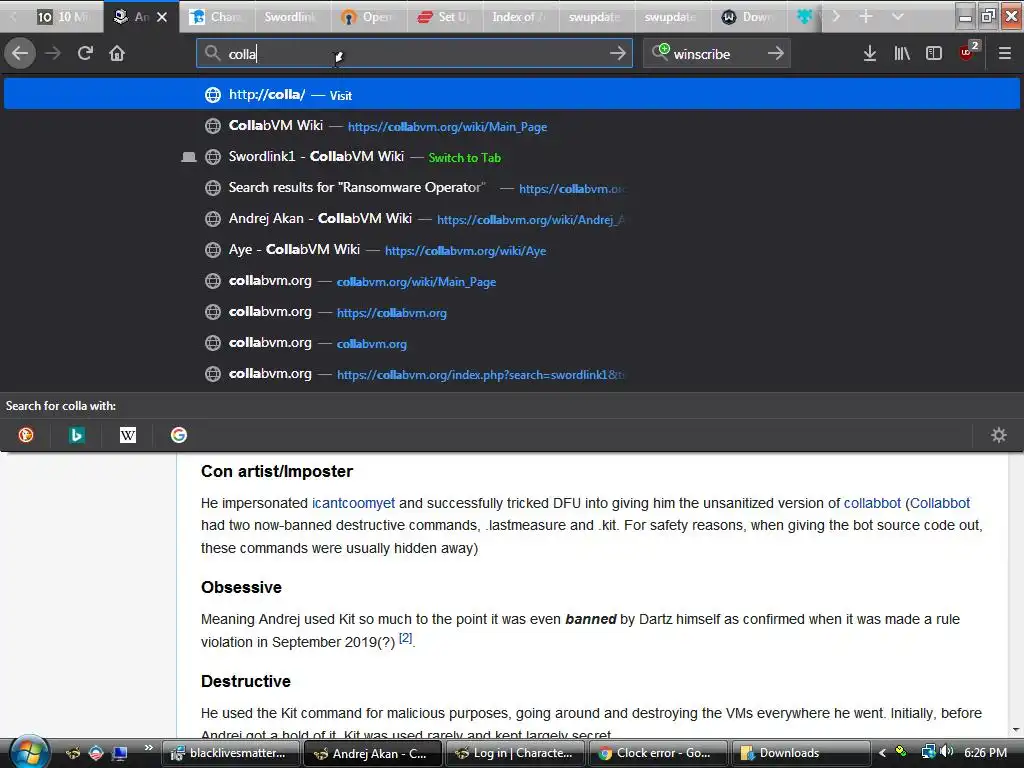
Task: Open Downloads taskbar window
Action: pyautogui.click(x=801, y=753)
